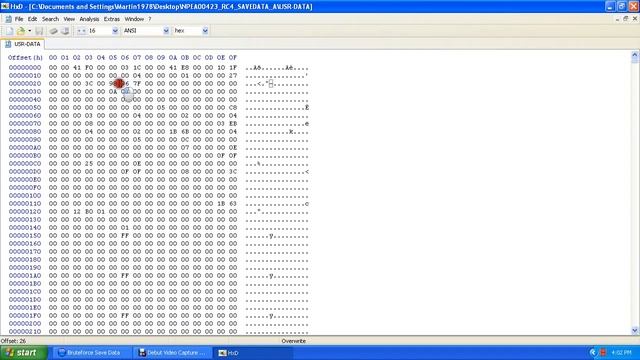Click scrollbar down arrow in hex view
This screenshot has height=360, width=640.
635,331
